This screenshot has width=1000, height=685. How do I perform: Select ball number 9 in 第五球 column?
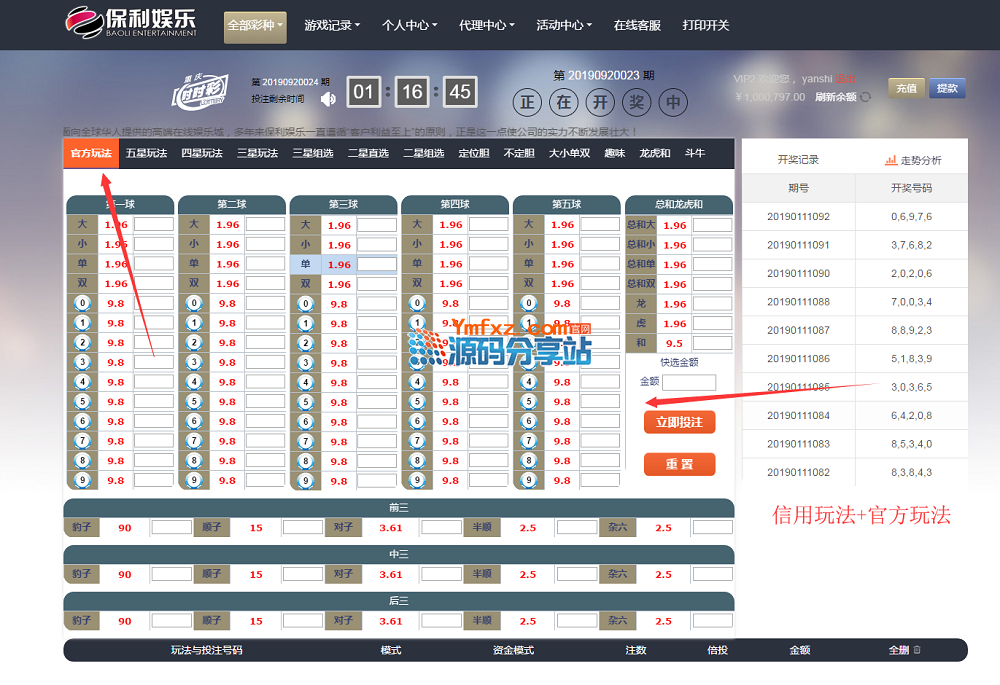coord(528,480)
